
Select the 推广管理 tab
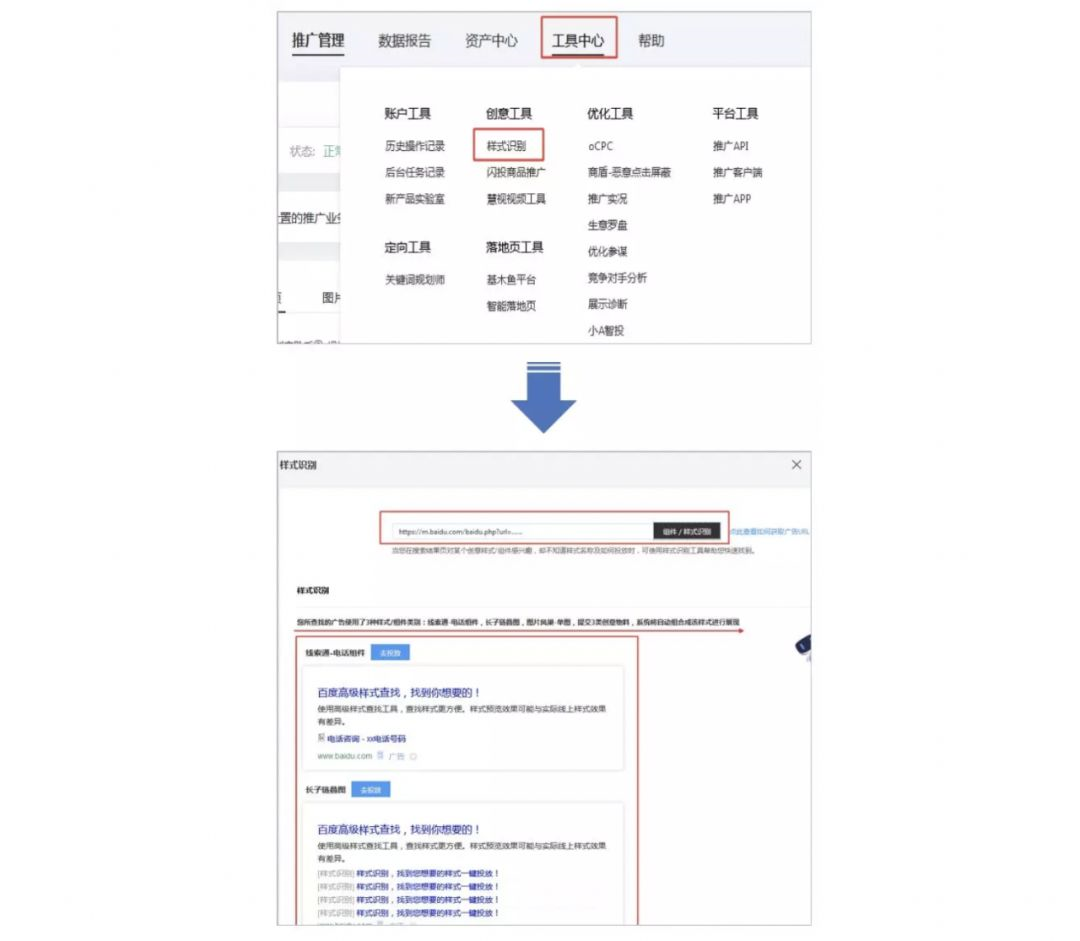pyautogui.click(x=318, y=41)
